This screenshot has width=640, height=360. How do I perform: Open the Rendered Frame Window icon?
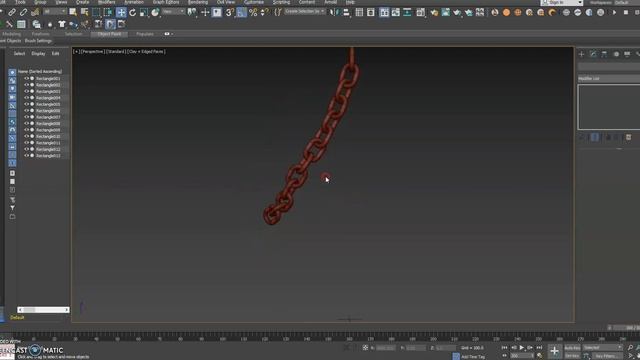446,13
